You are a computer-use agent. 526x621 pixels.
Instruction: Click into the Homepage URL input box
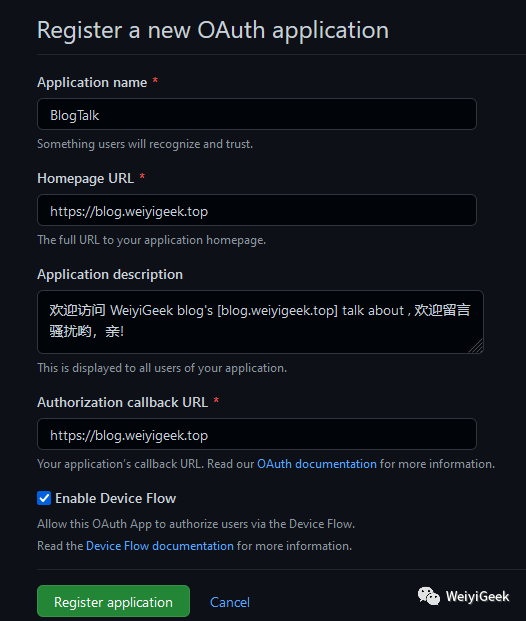257,210
